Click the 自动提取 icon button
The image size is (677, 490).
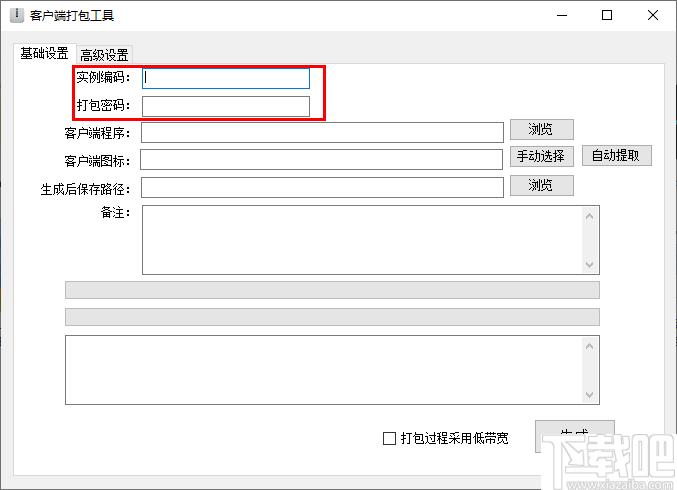click(x=616, y=155)
